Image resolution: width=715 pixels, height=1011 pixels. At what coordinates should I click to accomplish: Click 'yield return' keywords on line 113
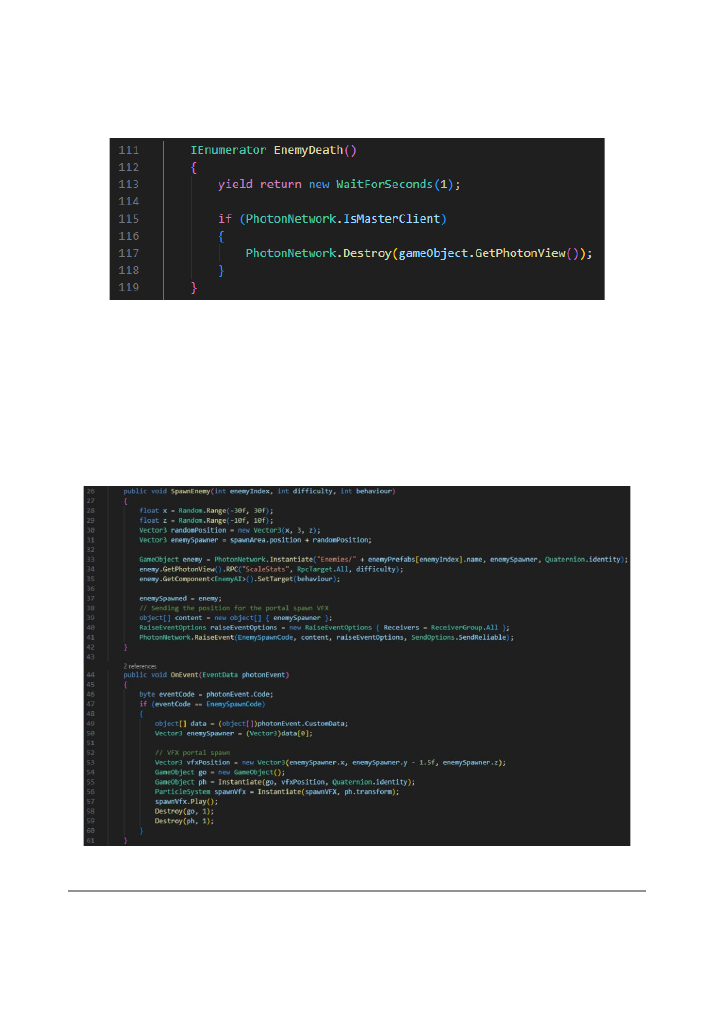tap(259, 184)
